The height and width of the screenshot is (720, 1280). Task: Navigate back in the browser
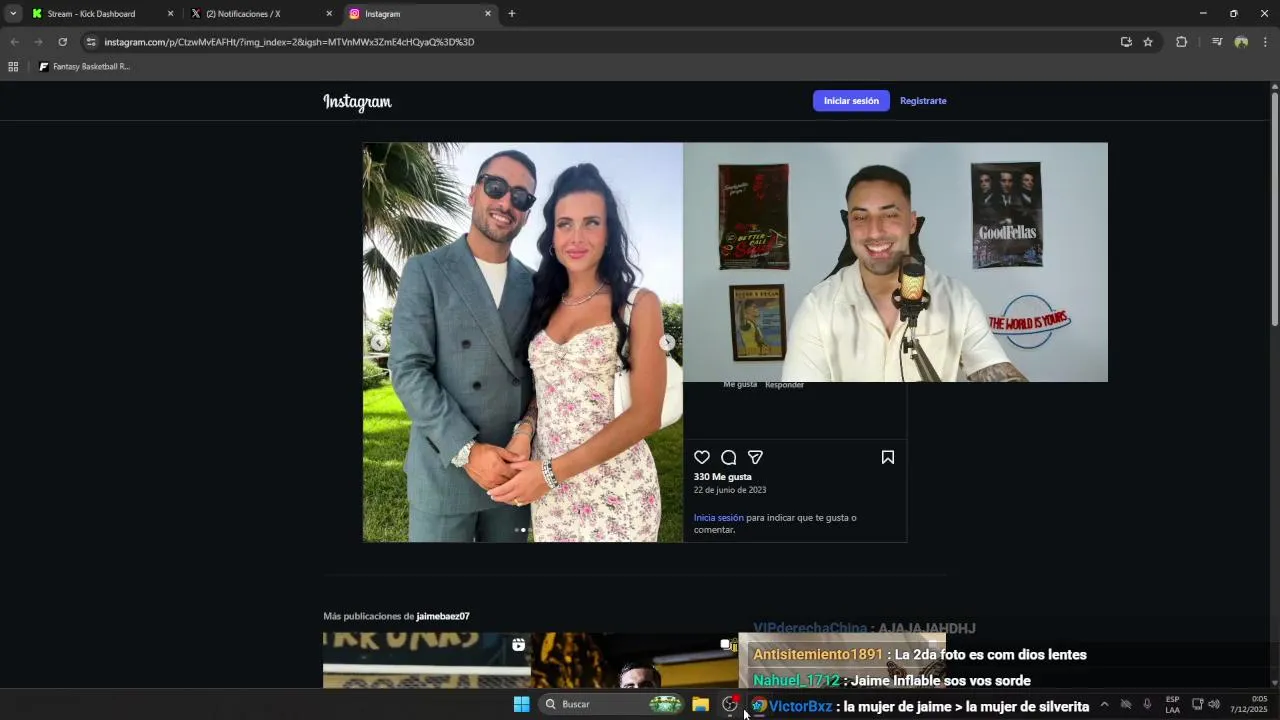14,42
